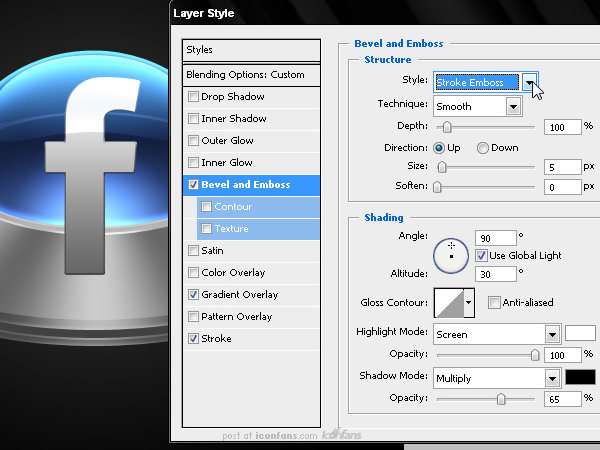Select the Gradient Overlay list row
The width and height of the screenshot is (600, 450).
[251, 295]
